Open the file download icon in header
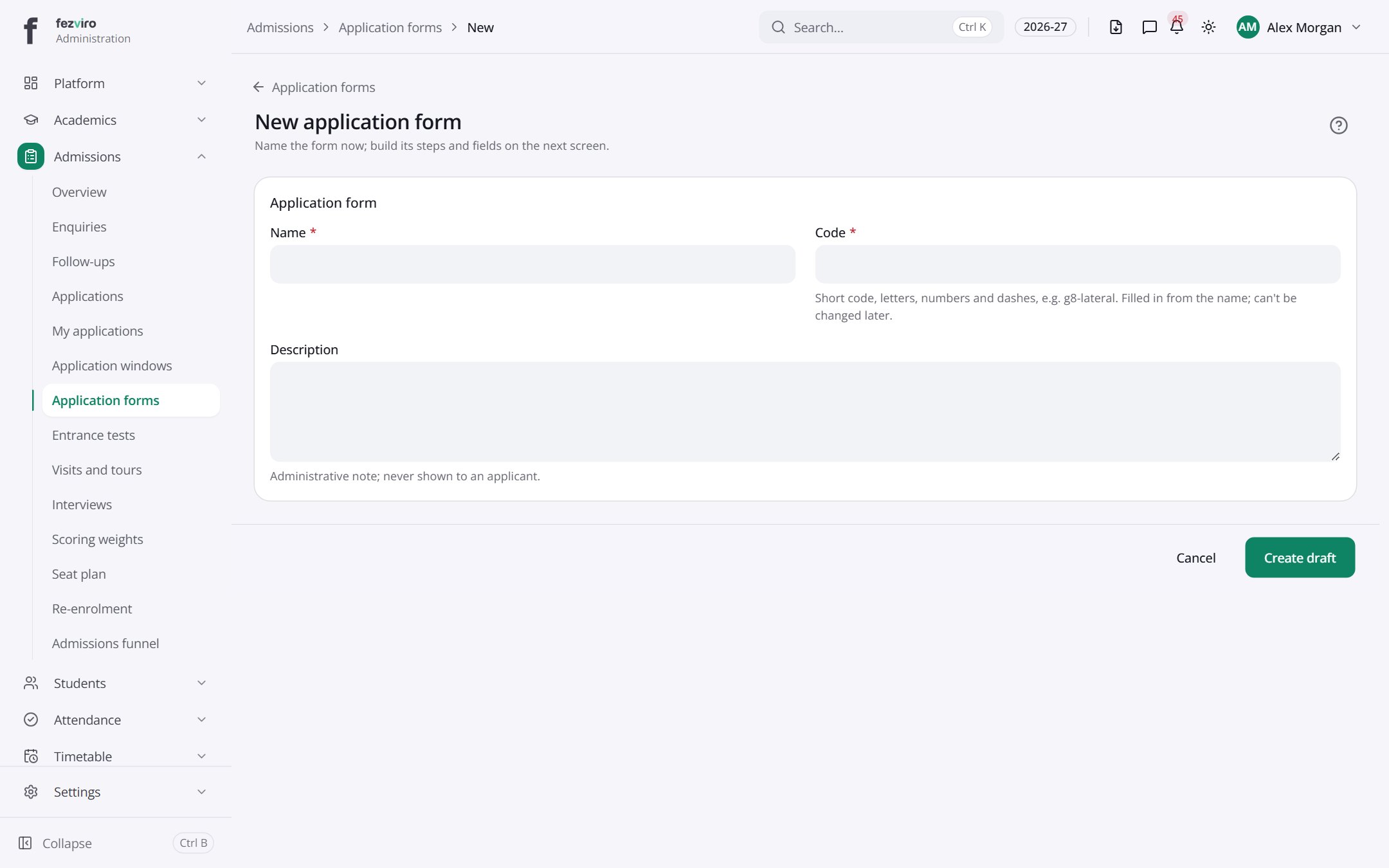Screen dimensions: 1389x868 (x=1116, y=27)
